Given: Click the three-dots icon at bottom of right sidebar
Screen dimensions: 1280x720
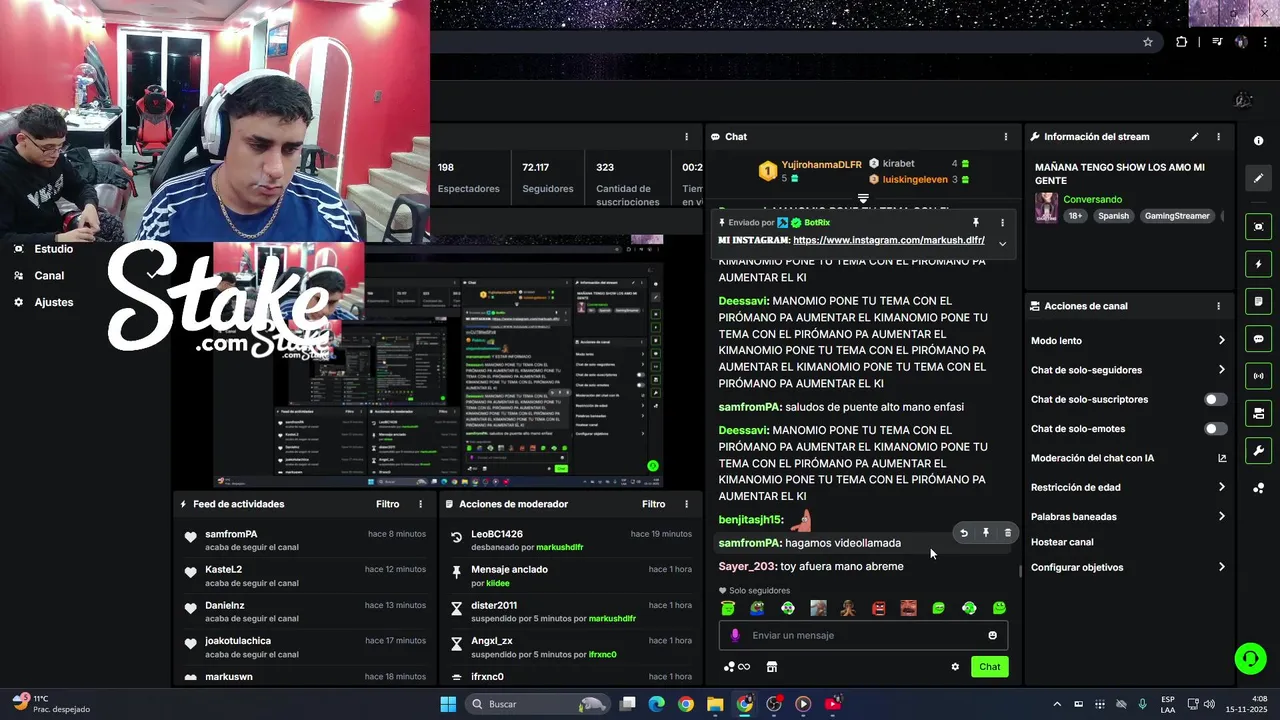Looking at the screenshot, I should (1258, 488).
